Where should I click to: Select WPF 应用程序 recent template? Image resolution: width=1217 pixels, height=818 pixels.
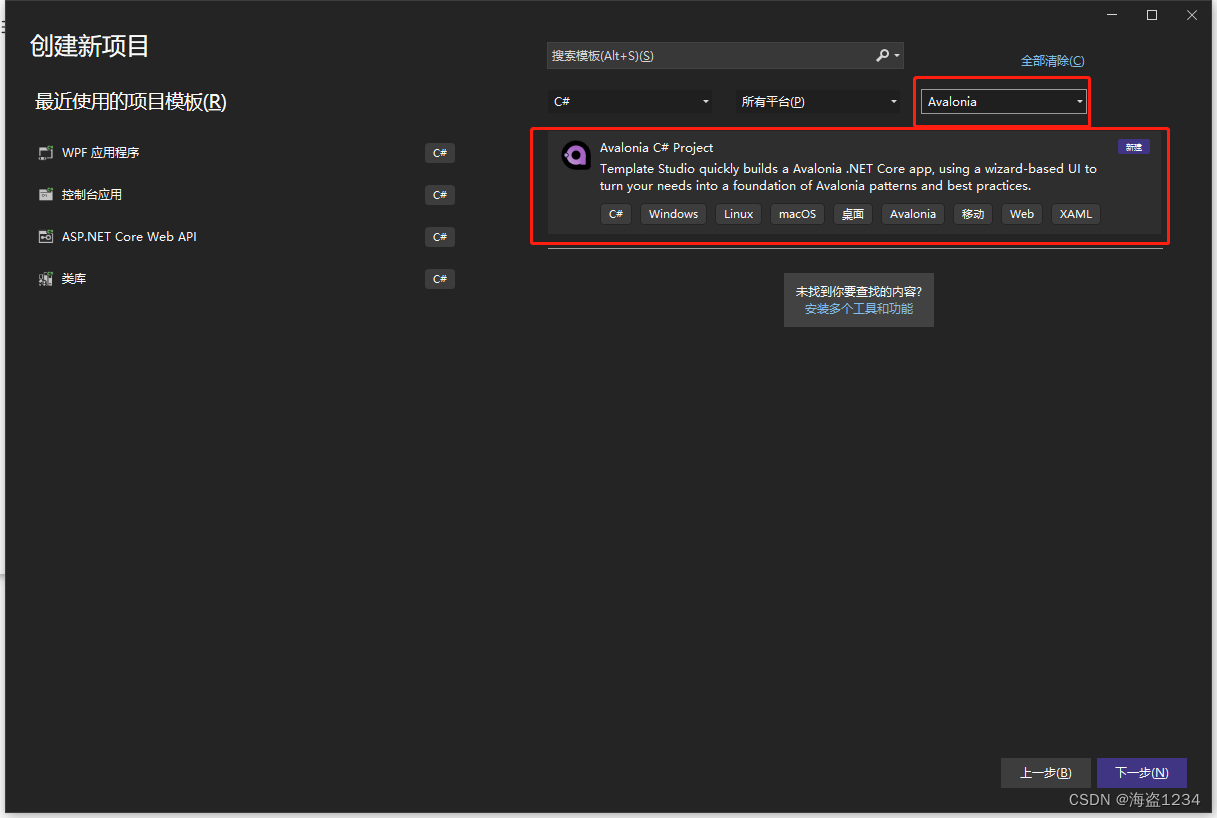pos(245,153)
